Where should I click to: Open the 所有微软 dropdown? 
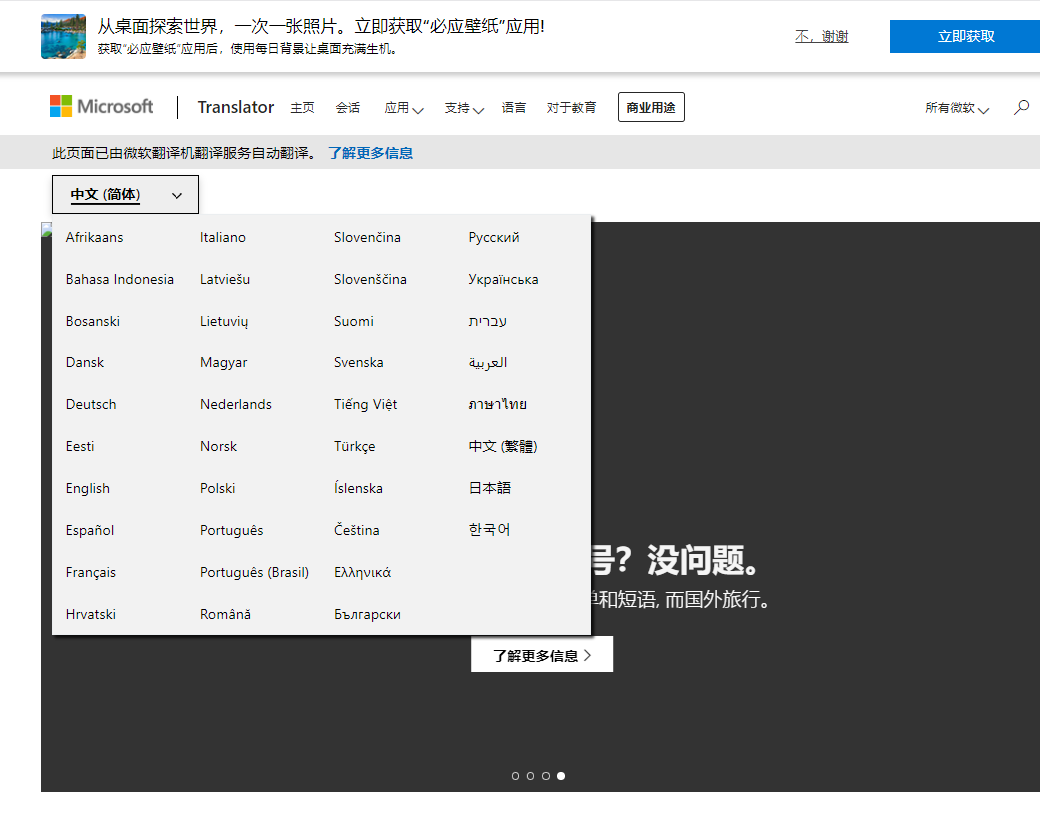(x=957, y=108)
